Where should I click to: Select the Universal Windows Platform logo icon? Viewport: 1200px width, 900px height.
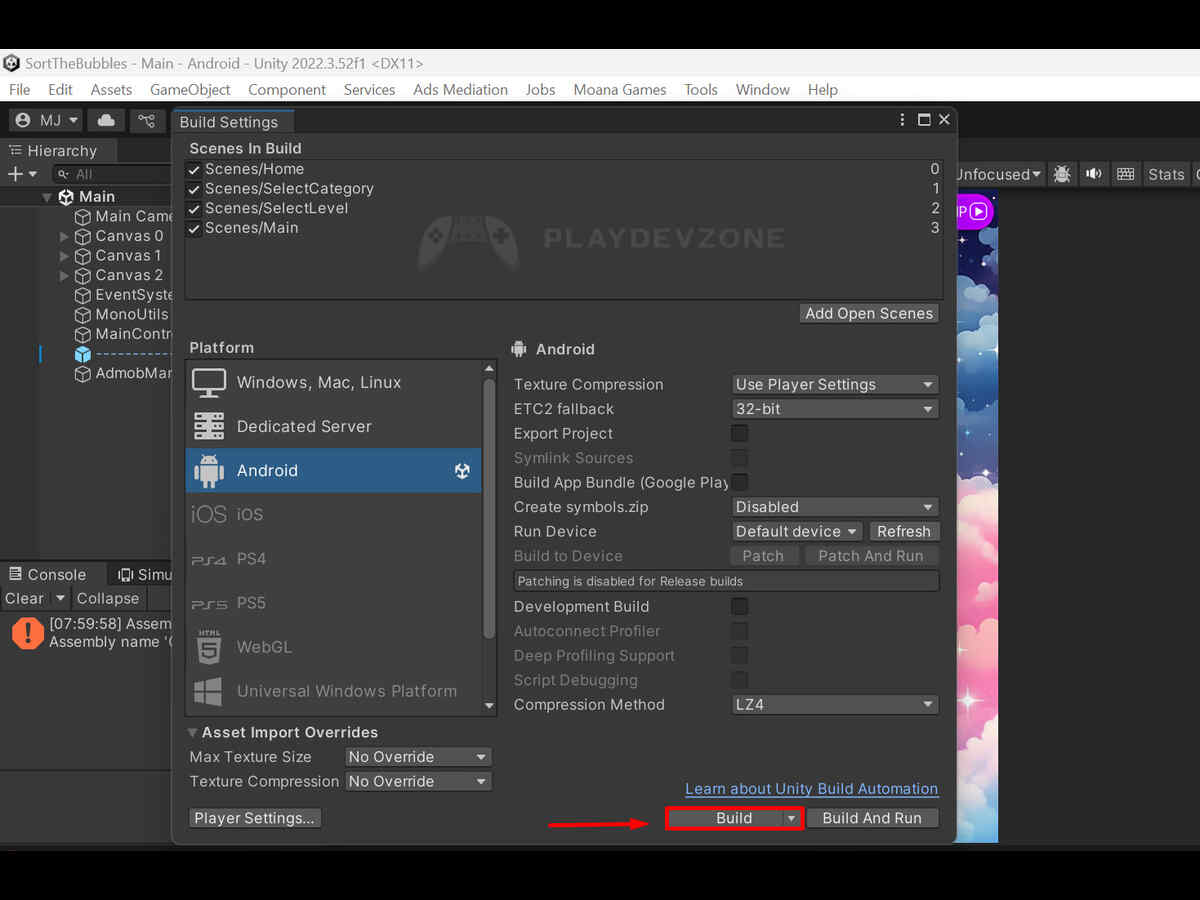click(208, 691)
